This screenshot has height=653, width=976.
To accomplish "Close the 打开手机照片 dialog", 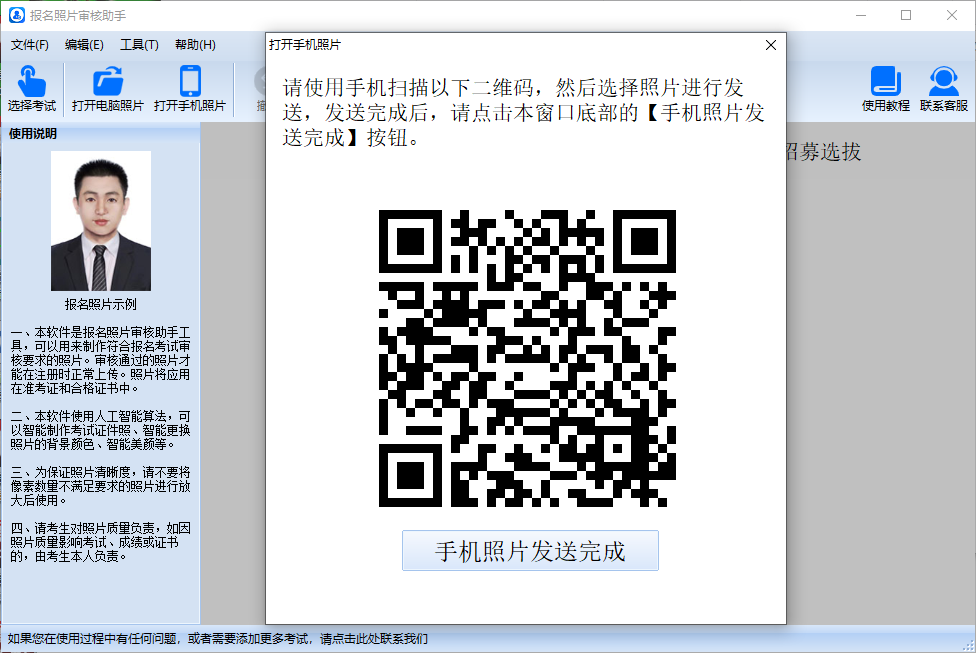I will coord(771,45).
